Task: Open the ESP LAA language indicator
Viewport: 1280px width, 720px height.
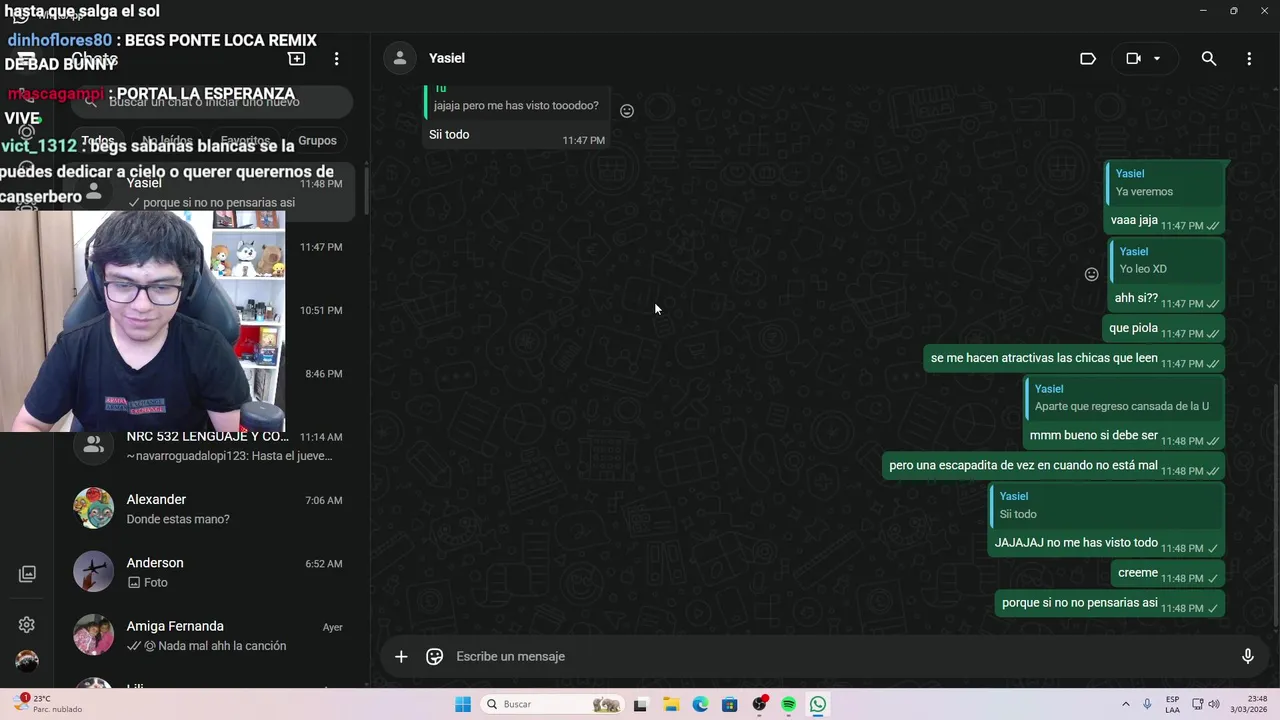Action: (x=1172, y=705)
